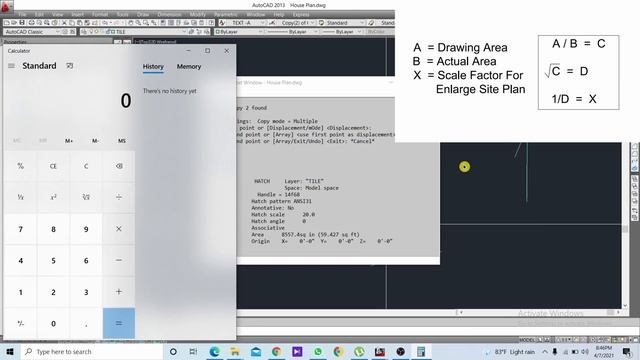Image resolution: width=640 pixels, height=360 pixels.
Task: Click digit 0 key on Calculator keypad
Action: pos(53,323)
